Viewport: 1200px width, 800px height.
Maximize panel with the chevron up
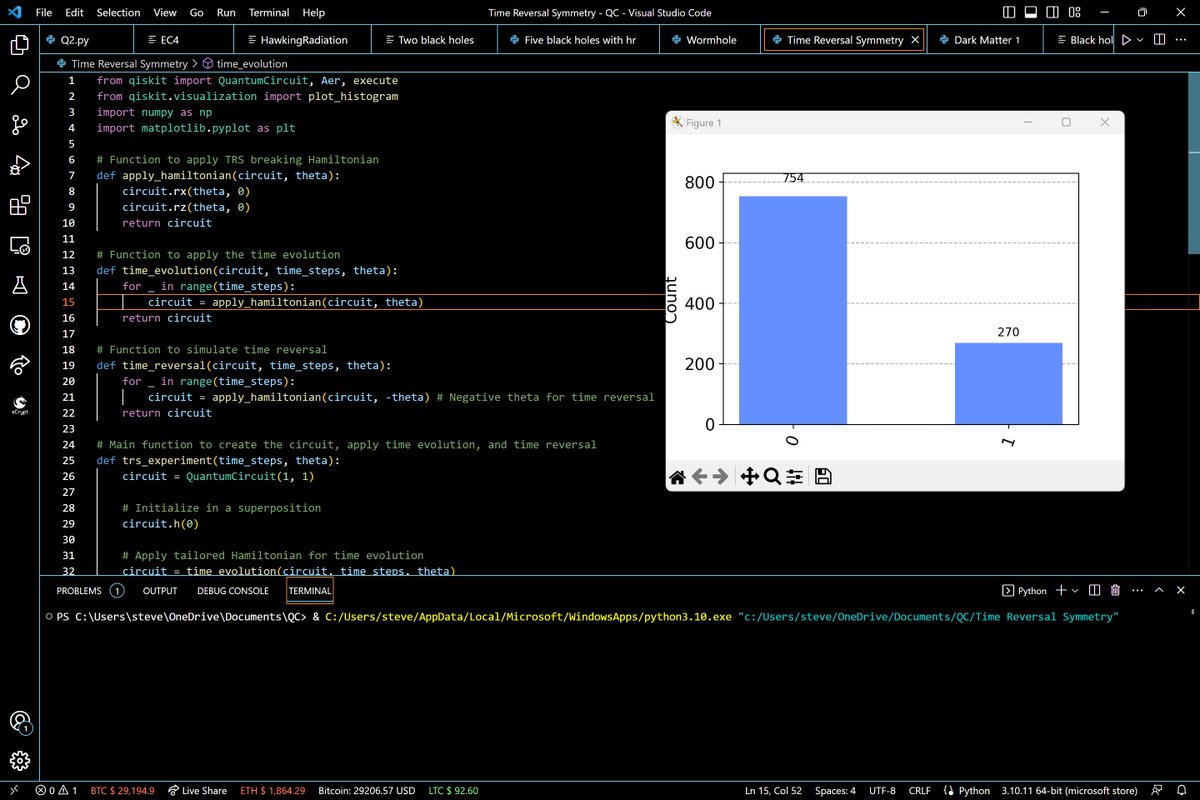[x=1158, y=591]
